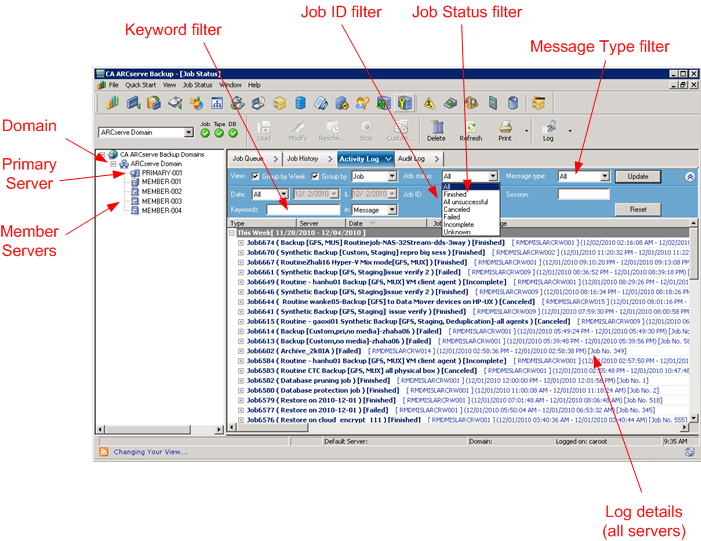Screen dimensions: 701x541
Task: Click the Print toolbar button
Action: [505, 131]
